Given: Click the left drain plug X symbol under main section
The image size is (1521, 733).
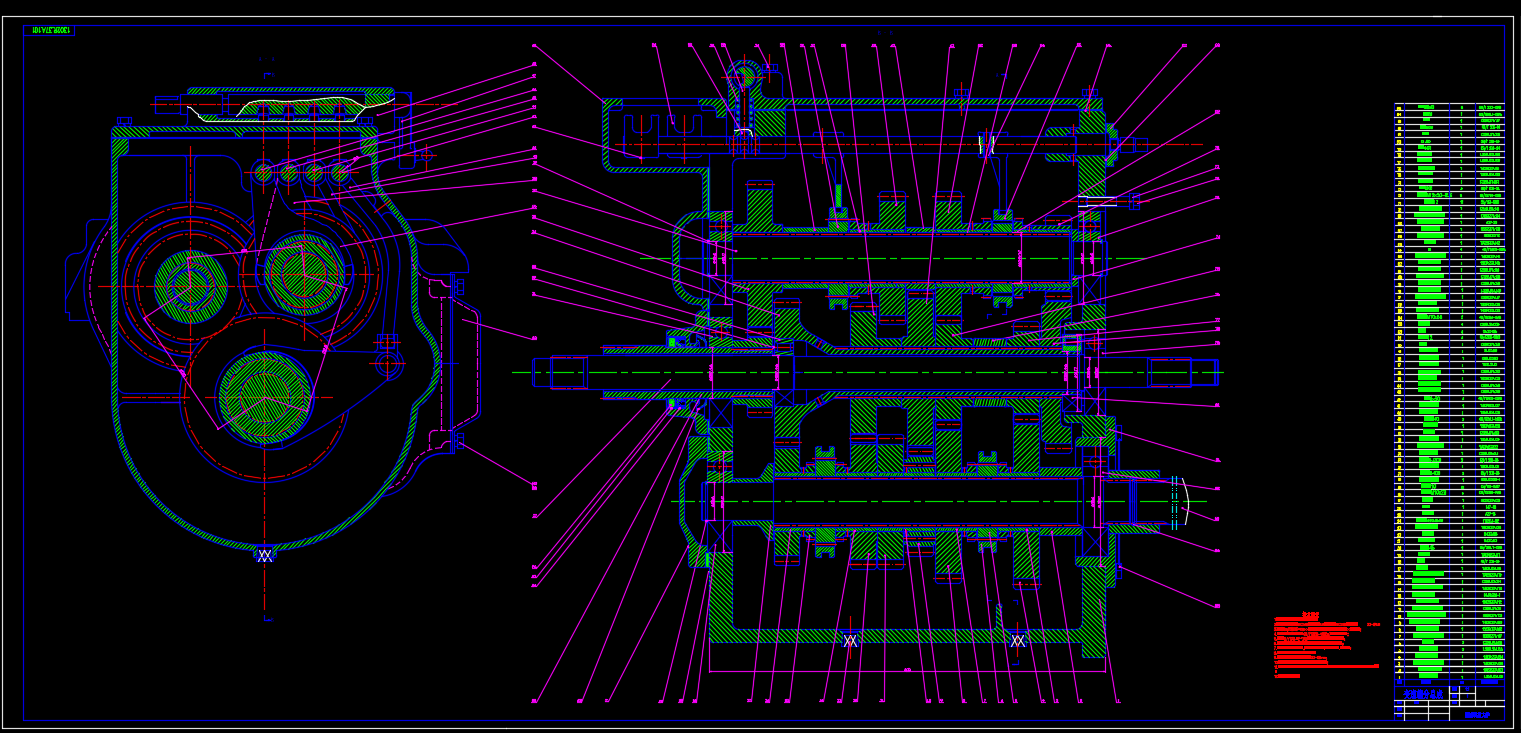Looking at the screenshot, I should pos(850,640).
